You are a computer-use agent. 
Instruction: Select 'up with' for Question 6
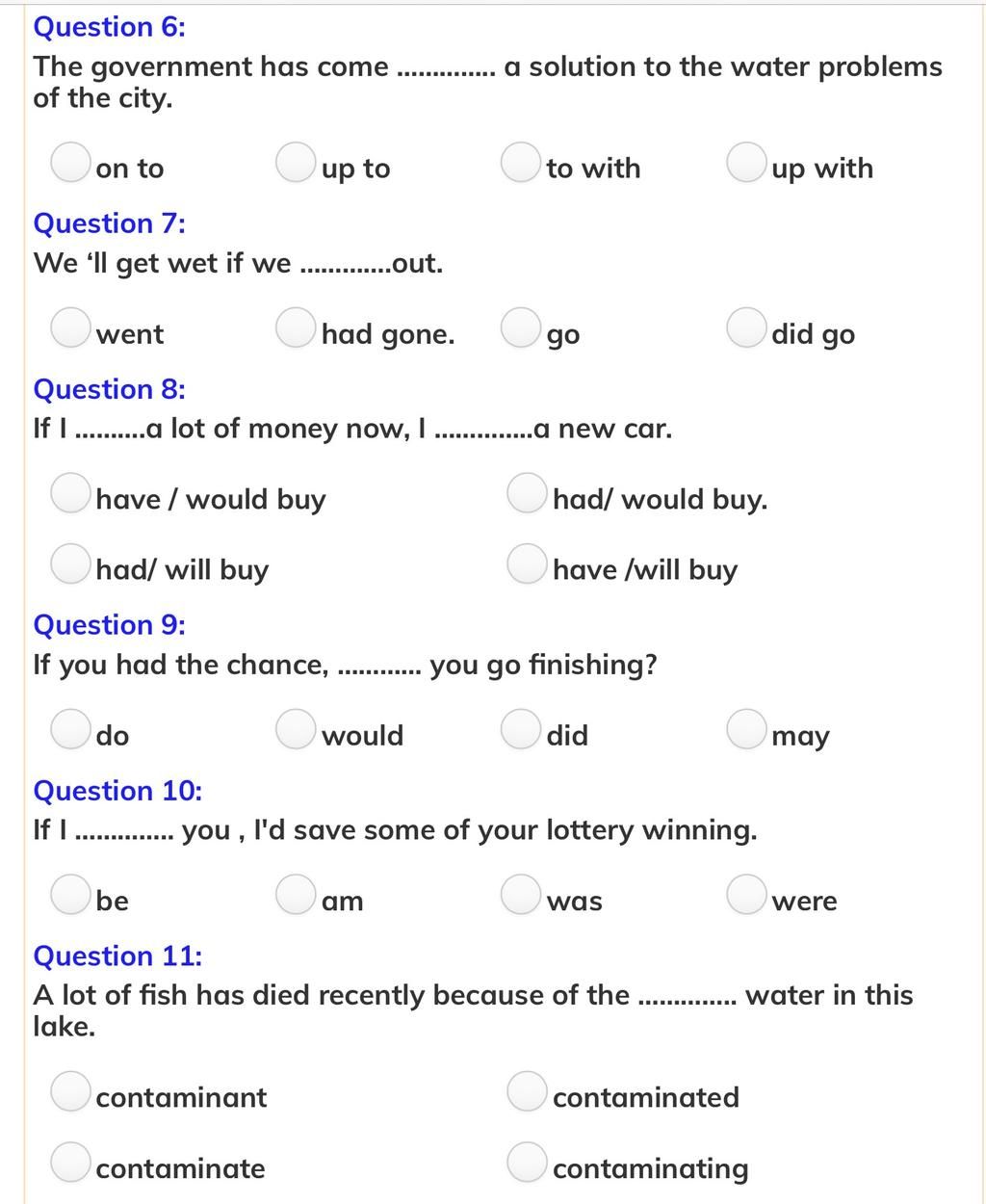(x=746, y=162)
